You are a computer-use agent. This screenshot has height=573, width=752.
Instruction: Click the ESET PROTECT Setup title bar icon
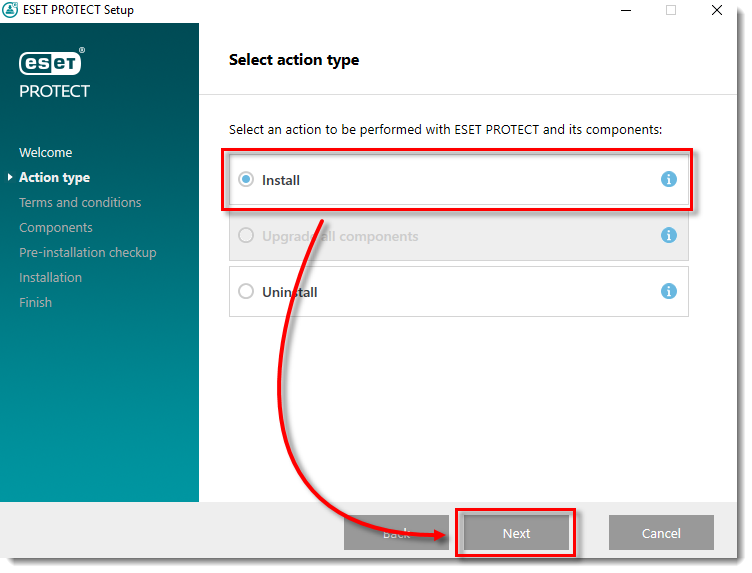point(10,10)
